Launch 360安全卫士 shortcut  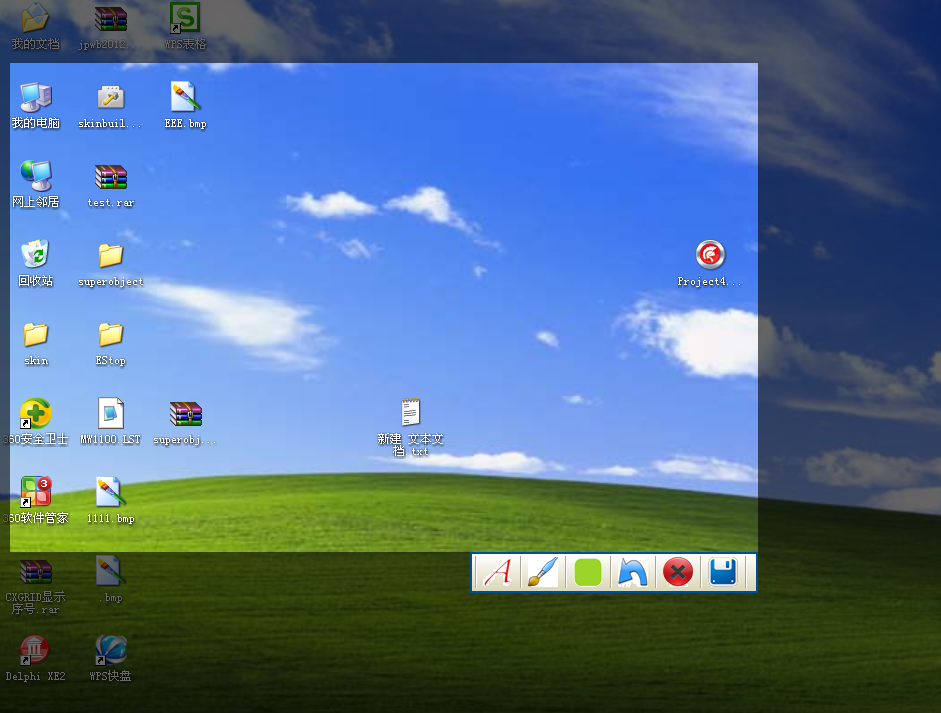(x=36, y=422)
